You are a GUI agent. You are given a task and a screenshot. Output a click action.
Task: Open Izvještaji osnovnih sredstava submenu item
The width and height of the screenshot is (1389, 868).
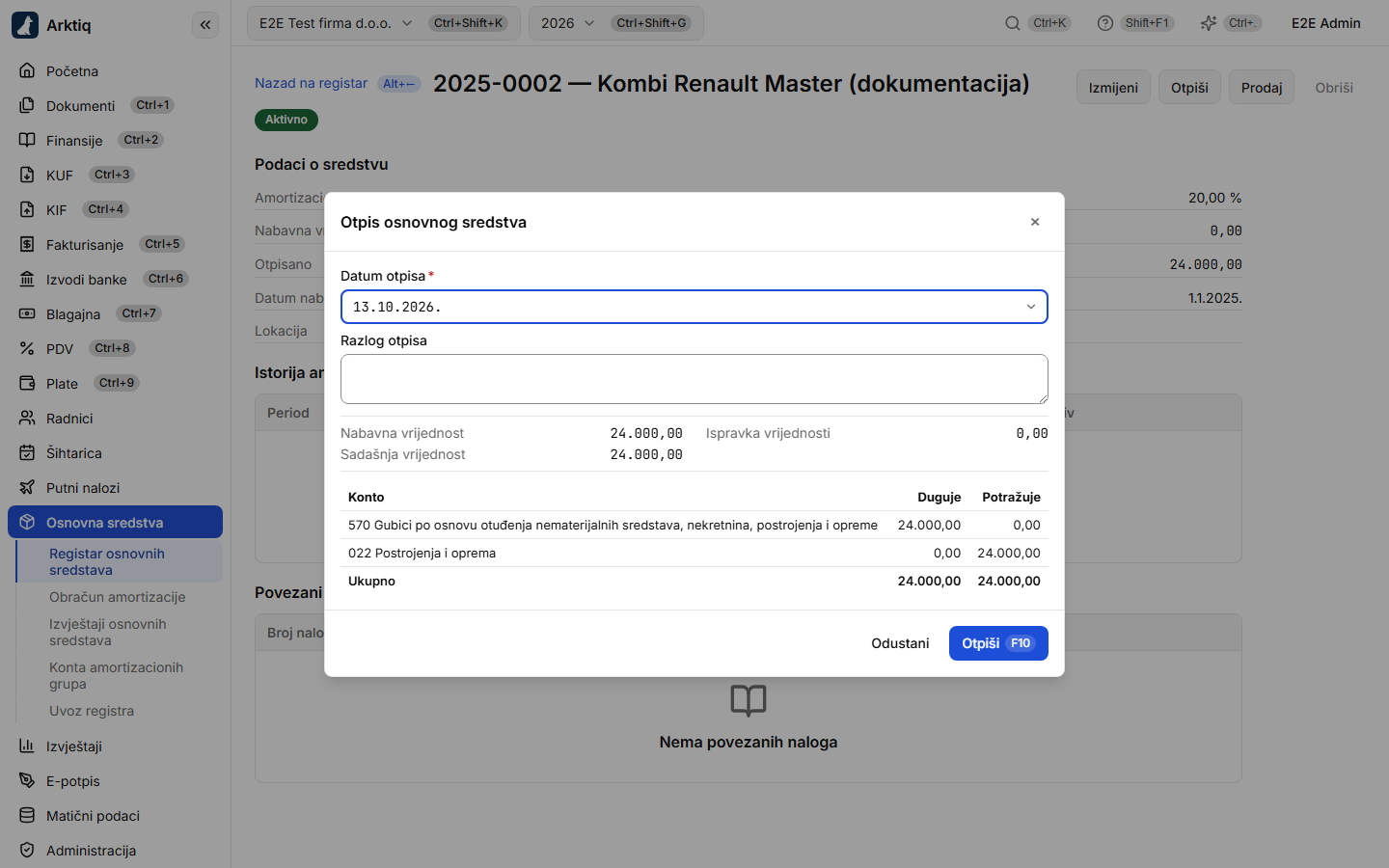[120, 632]
